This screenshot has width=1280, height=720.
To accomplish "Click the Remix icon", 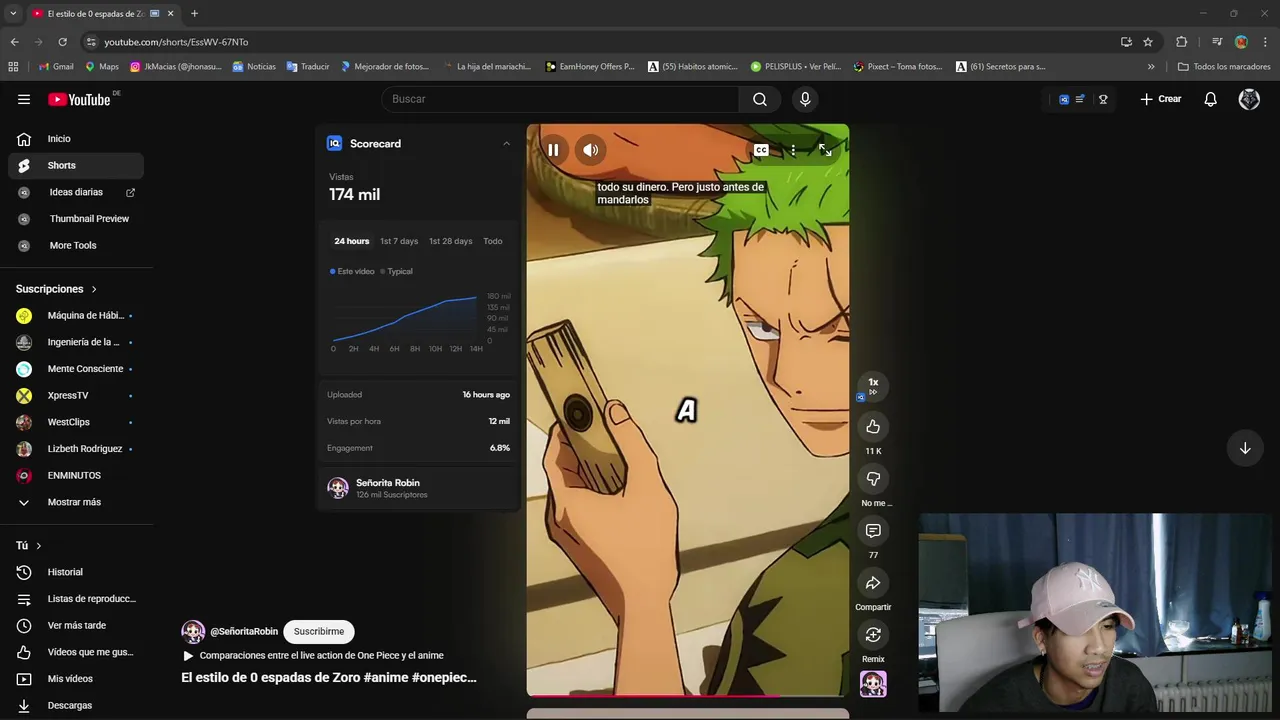I will pos(873,635).
